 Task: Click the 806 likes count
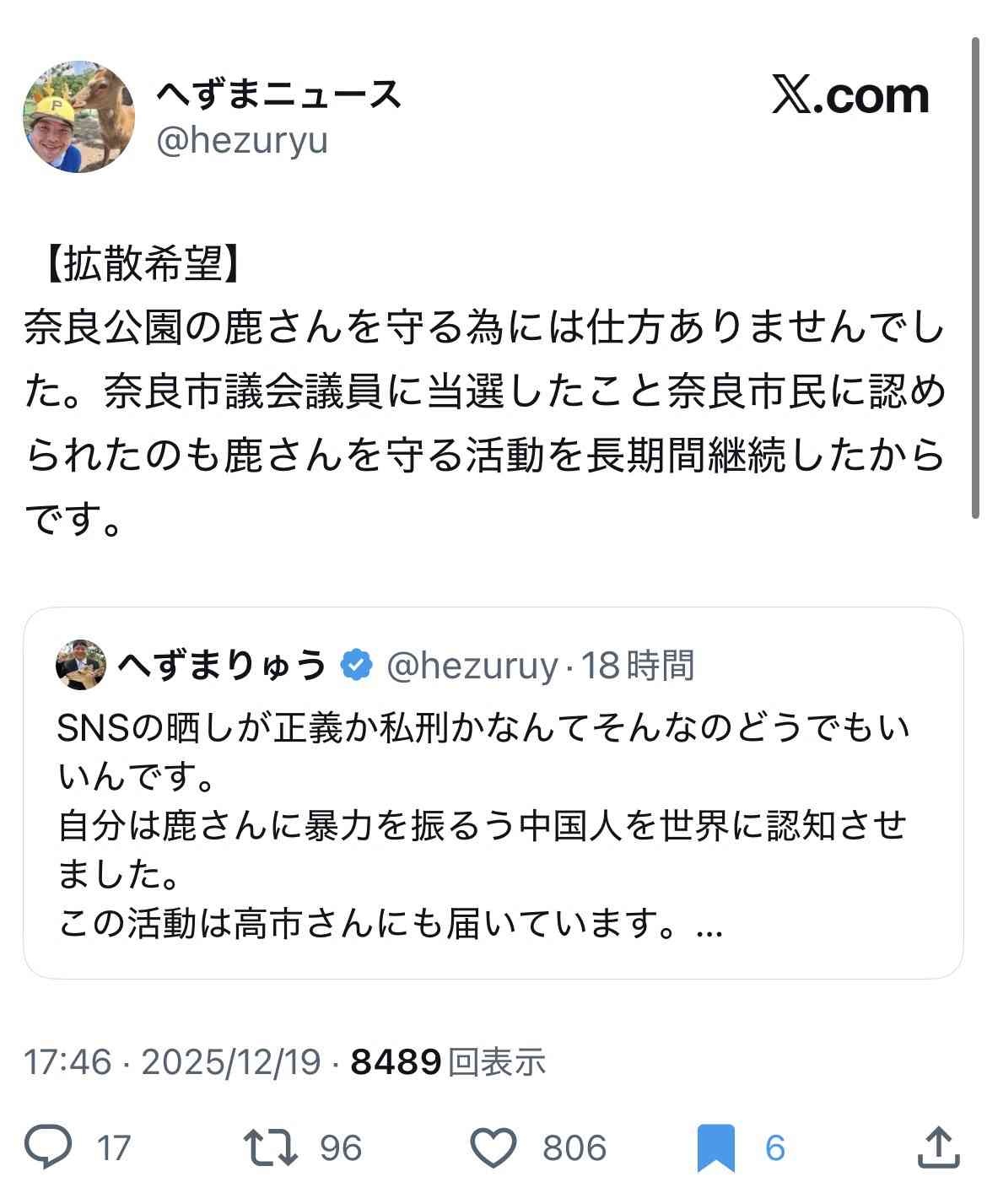[574, 1148]
